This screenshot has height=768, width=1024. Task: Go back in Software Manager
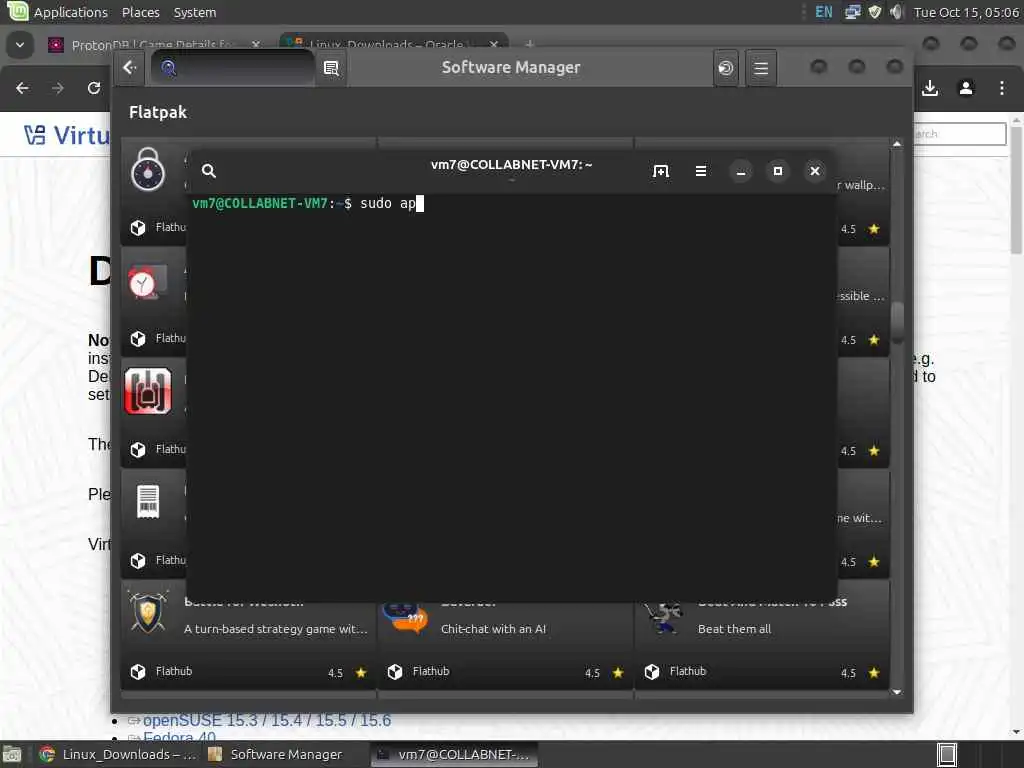(x=129, y=67)
